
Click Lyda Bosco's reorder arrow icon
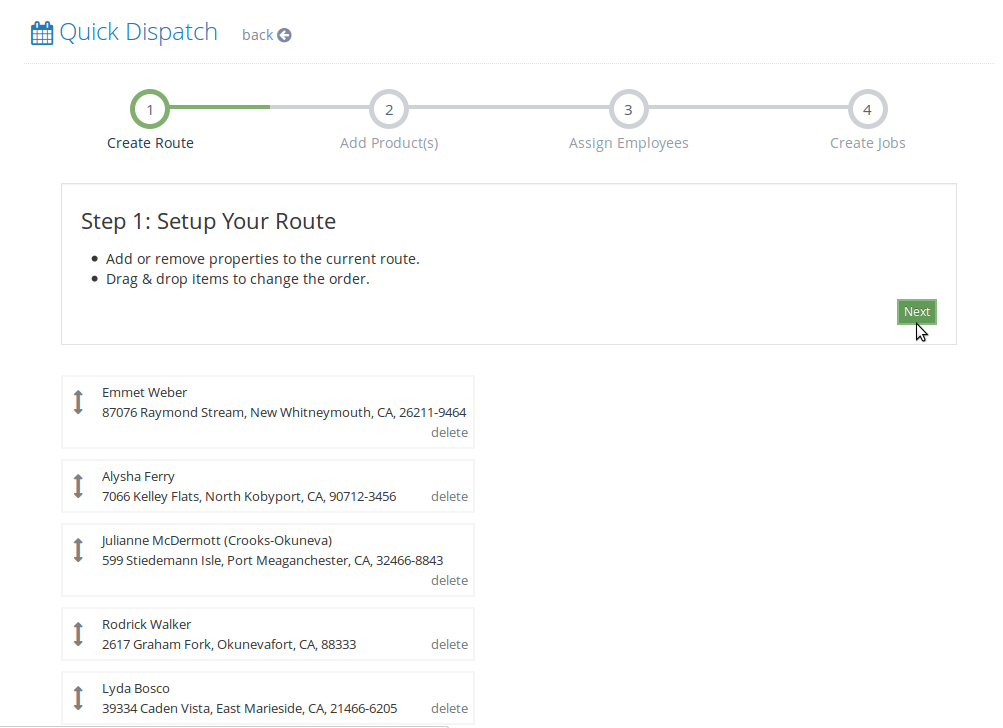tap(78, 698)
